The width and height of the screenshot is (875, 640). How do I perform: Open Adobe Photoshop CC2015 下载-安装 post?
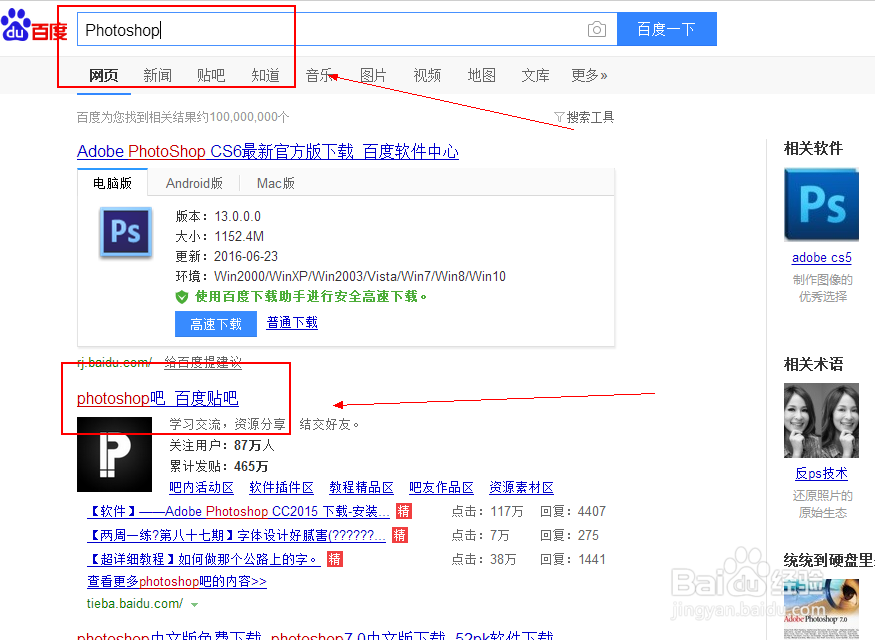pyautogui.click(x=238, y=511)
